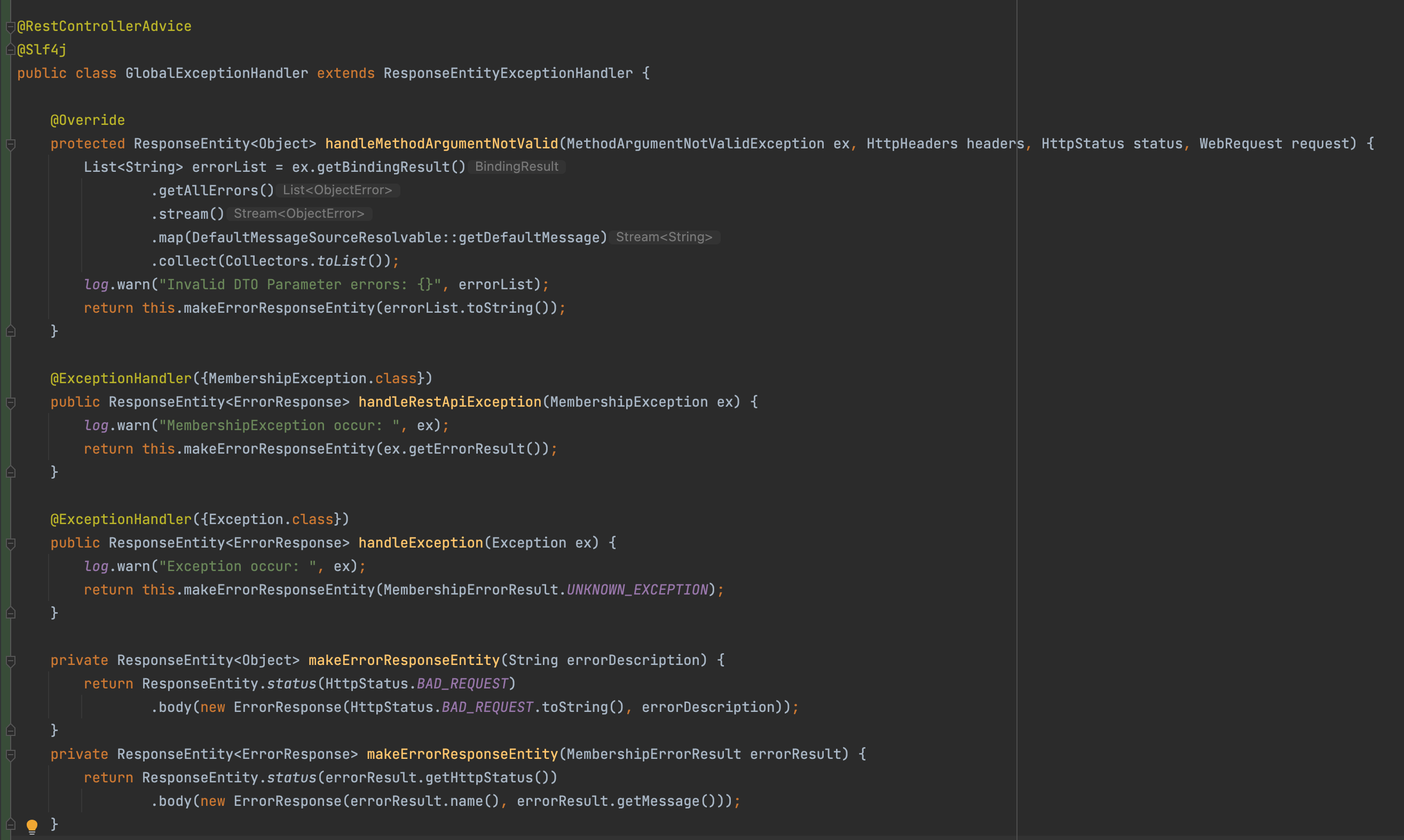Click the "Invalid DTO Parameter errors: {}" string
This screenshot has height=840, width=1404.
coord(300,285)
